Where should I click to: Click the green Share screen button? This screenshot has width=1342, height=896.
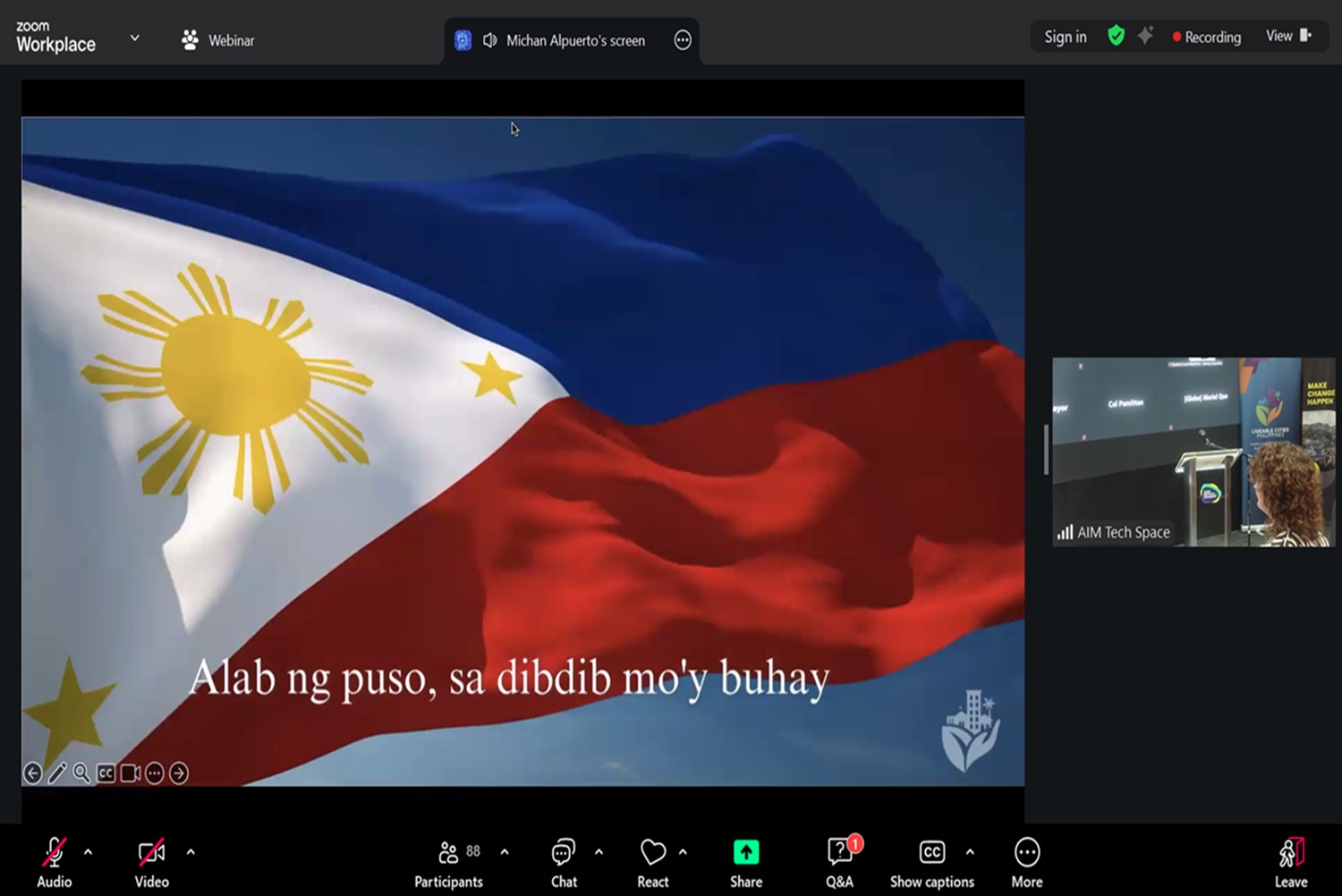coord(745,864)
